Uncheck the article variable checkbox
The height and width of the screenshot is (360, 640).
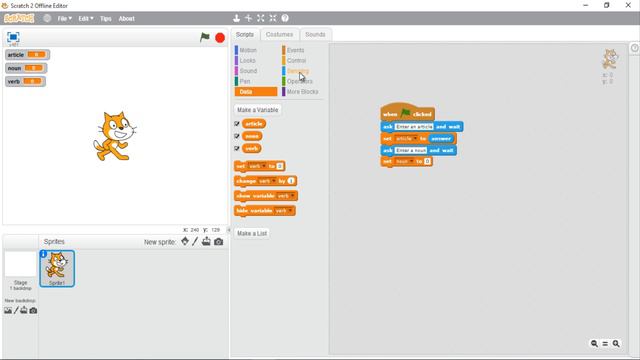coord(237,124)
